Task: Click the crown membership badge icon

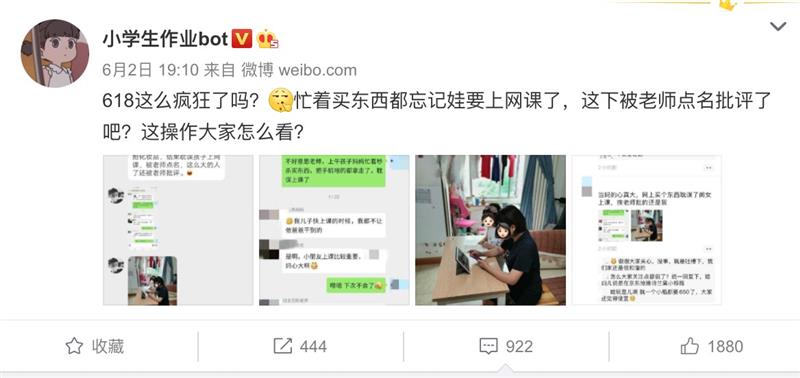Action: point(267,39)
